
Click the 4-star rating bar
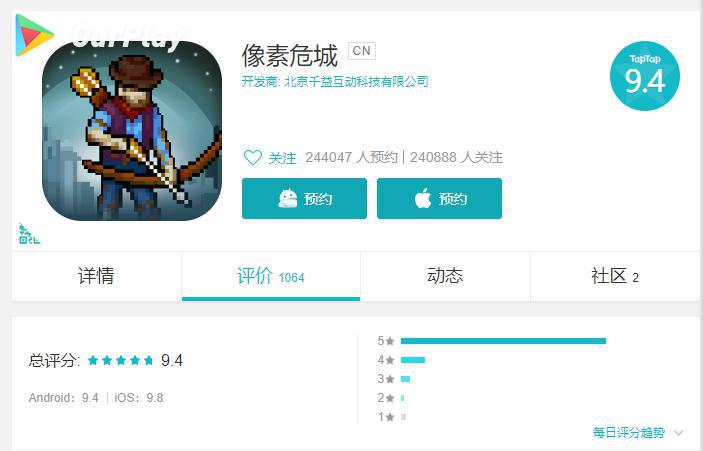[413, 360]
